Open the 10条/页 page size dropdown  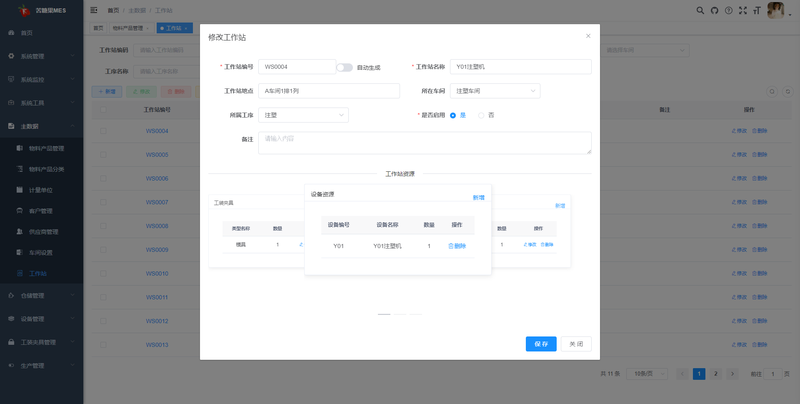647,374
